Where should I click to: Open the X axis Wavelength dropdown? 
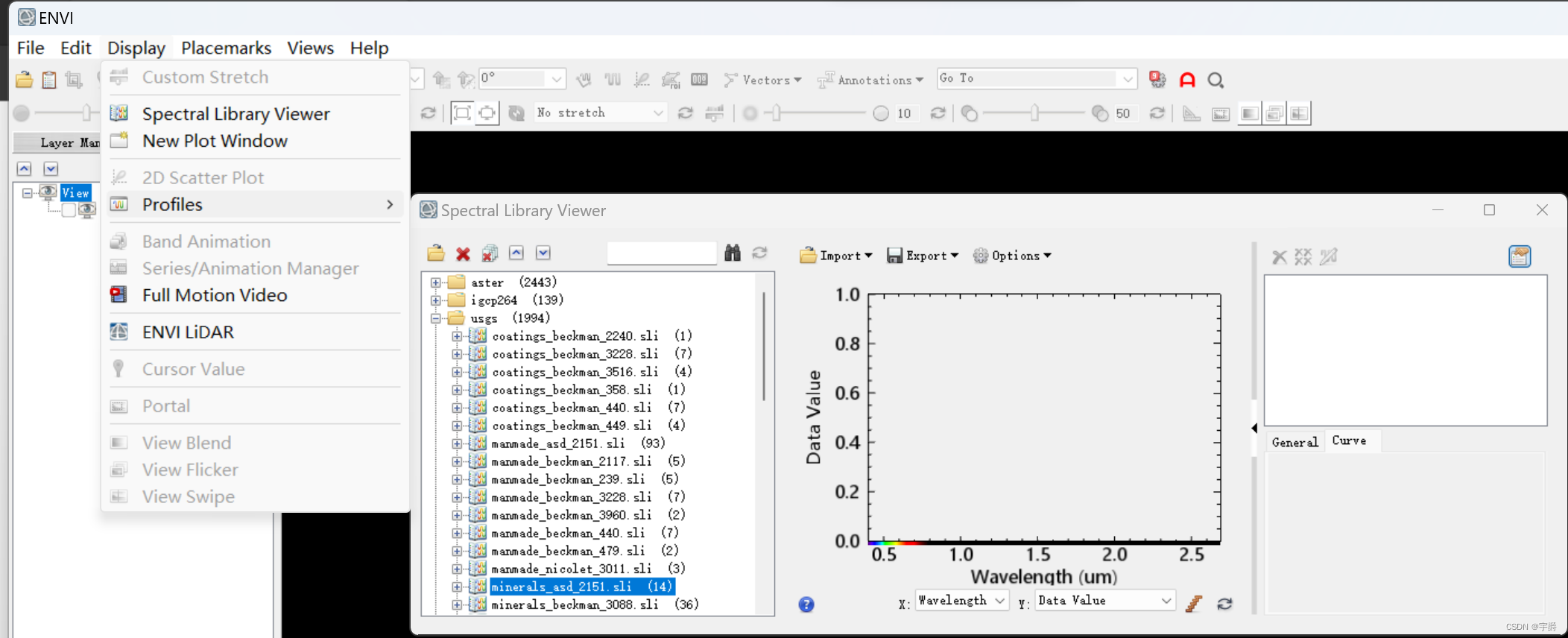click(x=962, y=600)
